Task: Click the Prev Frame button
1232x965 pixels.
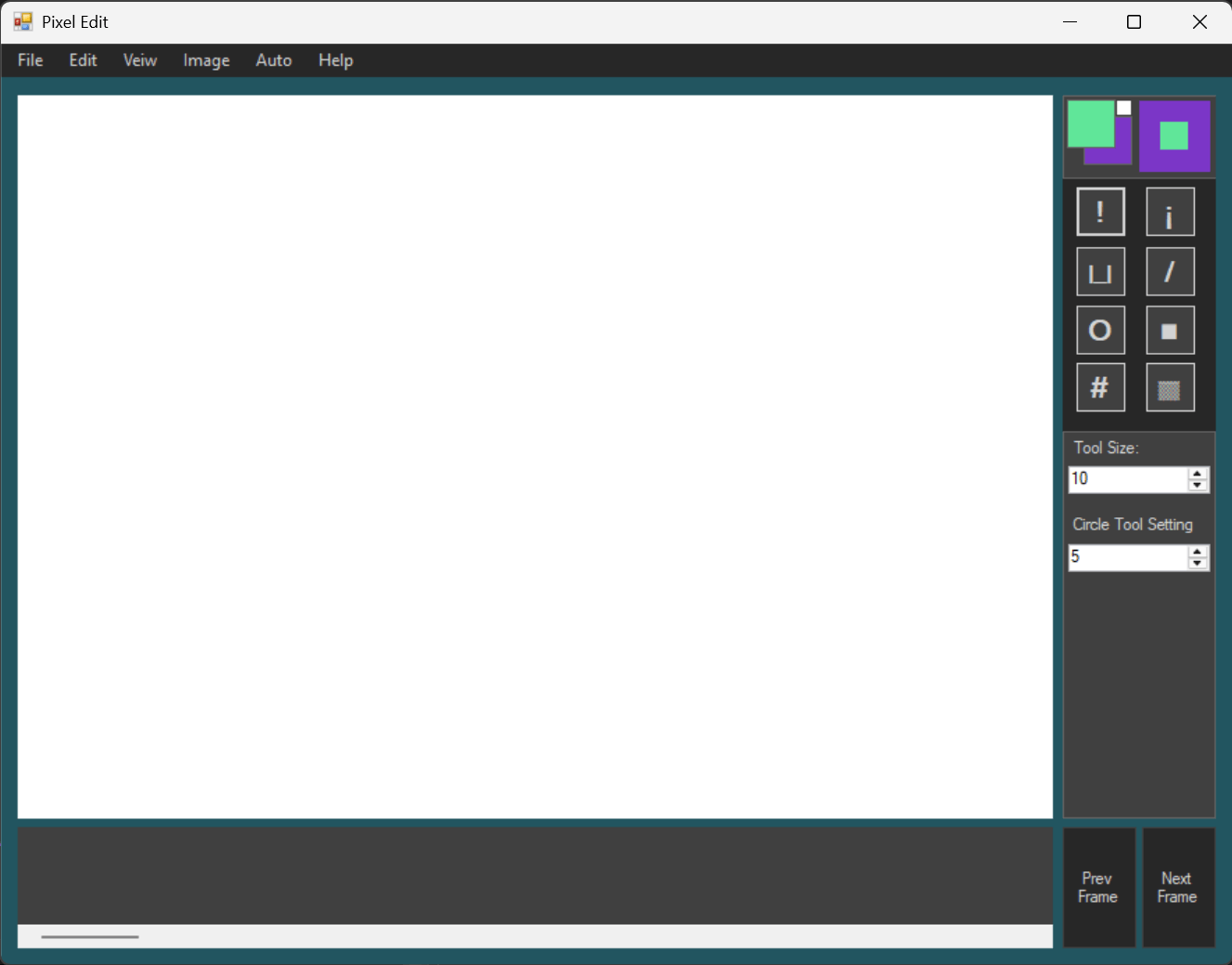Action: pos(1098,887)
